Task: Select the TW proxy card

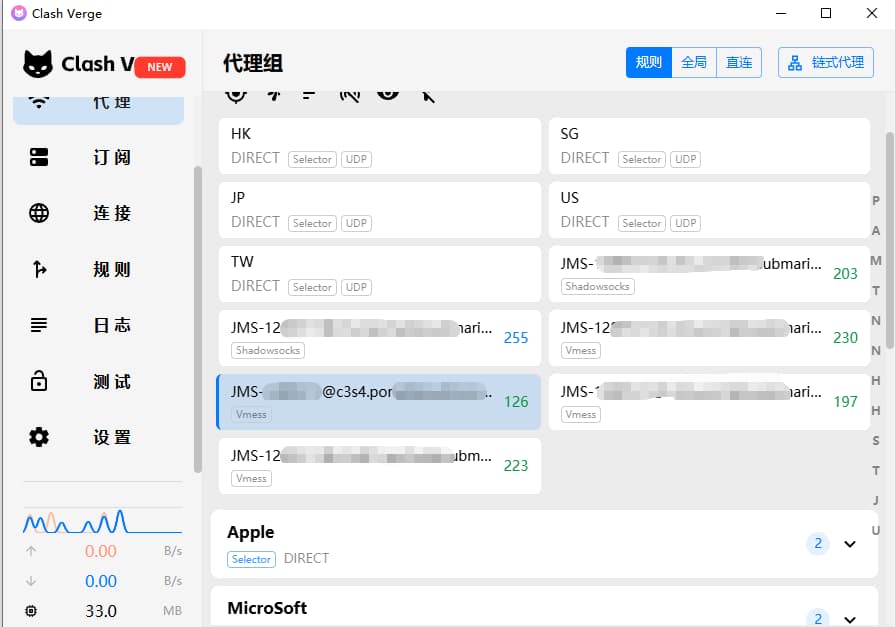Action: click(x=380, y=274)
